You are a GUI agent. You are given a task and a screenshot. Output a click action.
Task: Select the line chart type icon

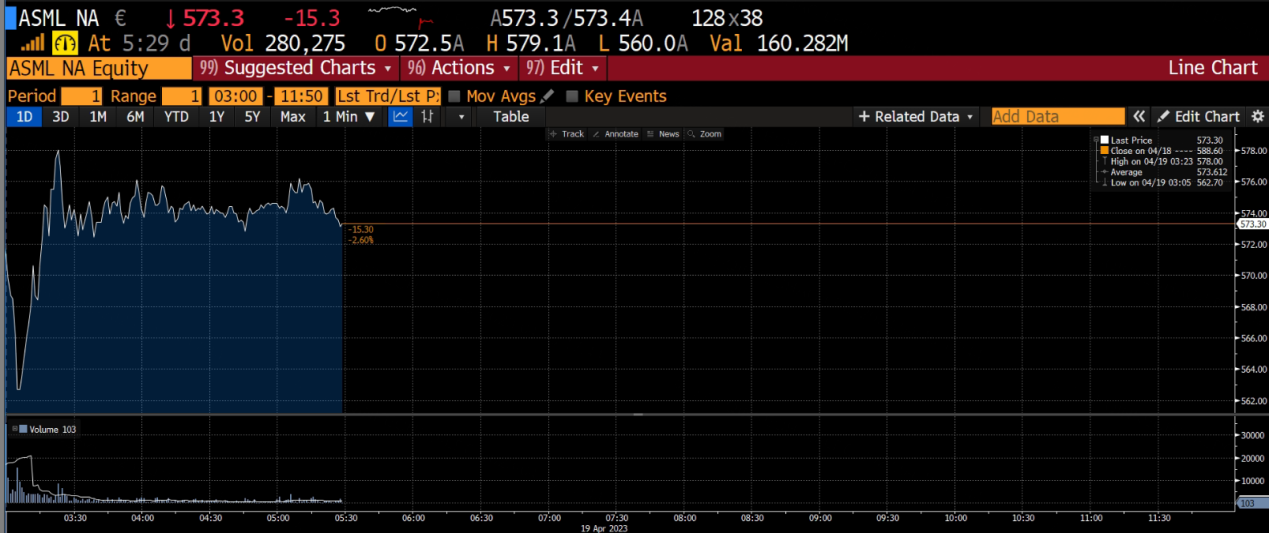pos(400,116)
